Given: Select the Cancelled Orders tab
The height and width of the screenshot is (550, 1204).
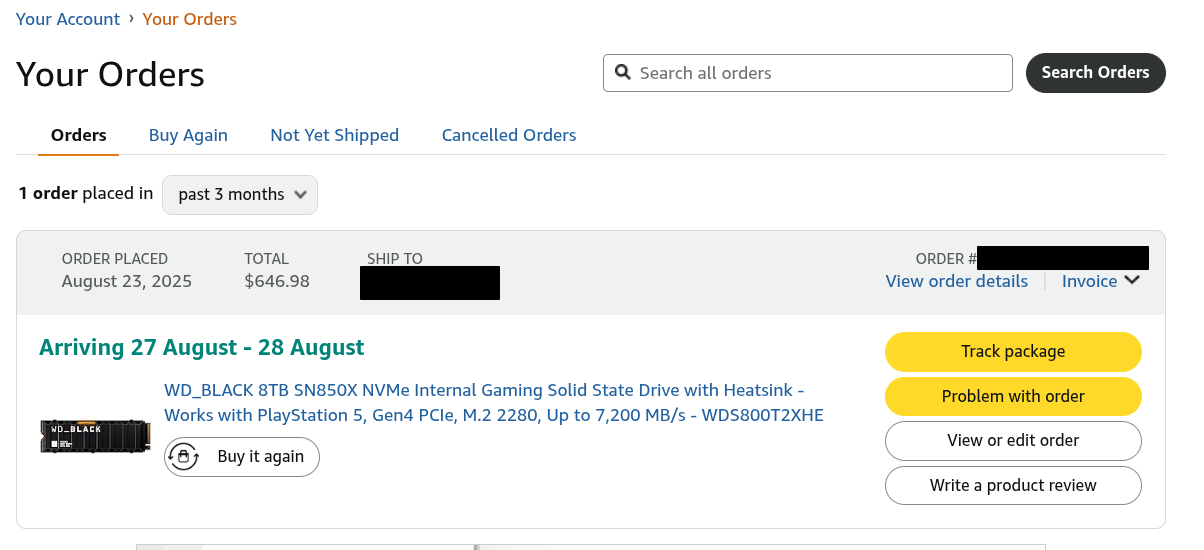Looking at the screenshot, I should click(x=509, y=135).
